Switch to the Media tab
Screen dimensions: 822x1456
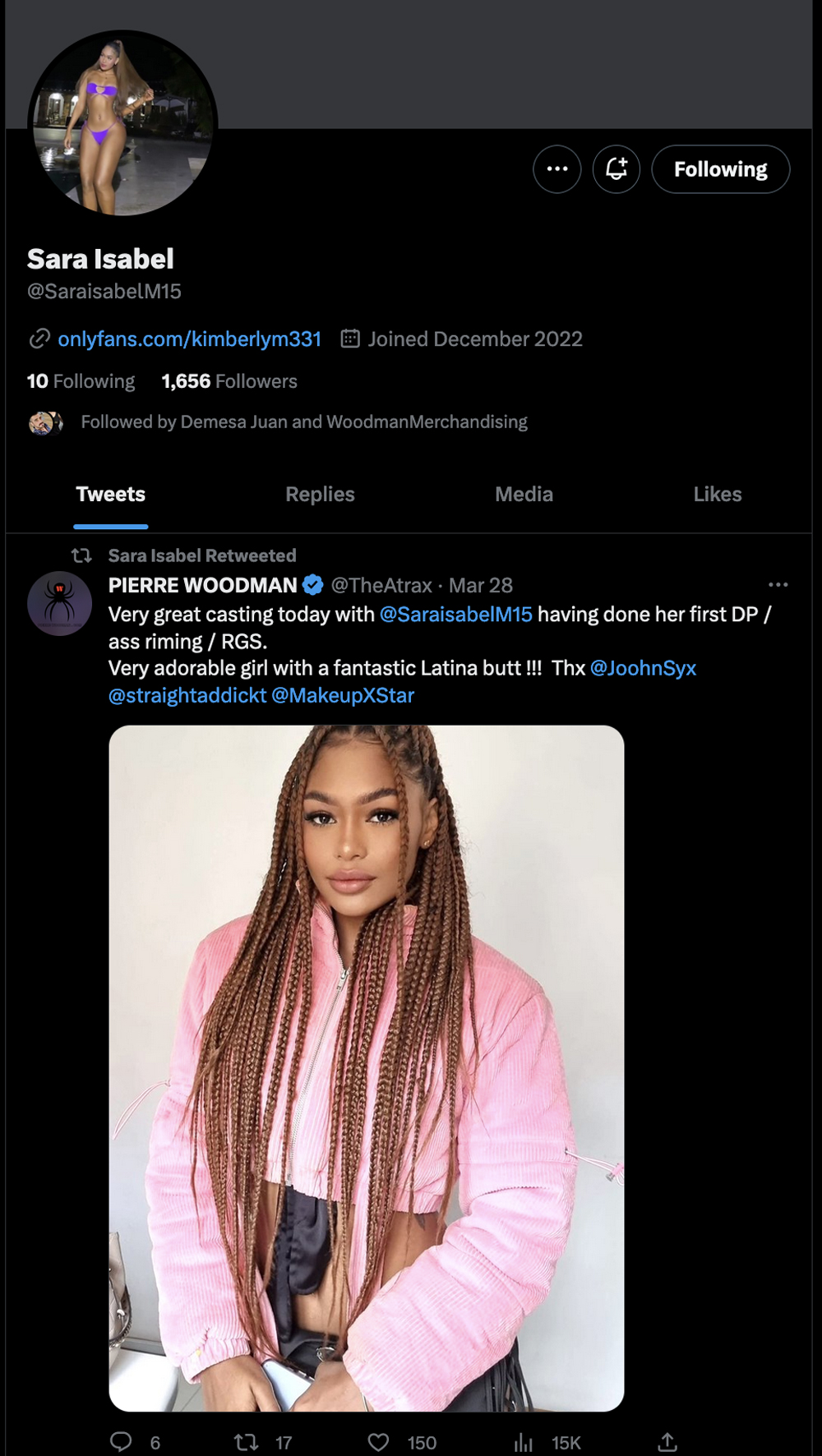pyautogui.click(x=524, y=495)
